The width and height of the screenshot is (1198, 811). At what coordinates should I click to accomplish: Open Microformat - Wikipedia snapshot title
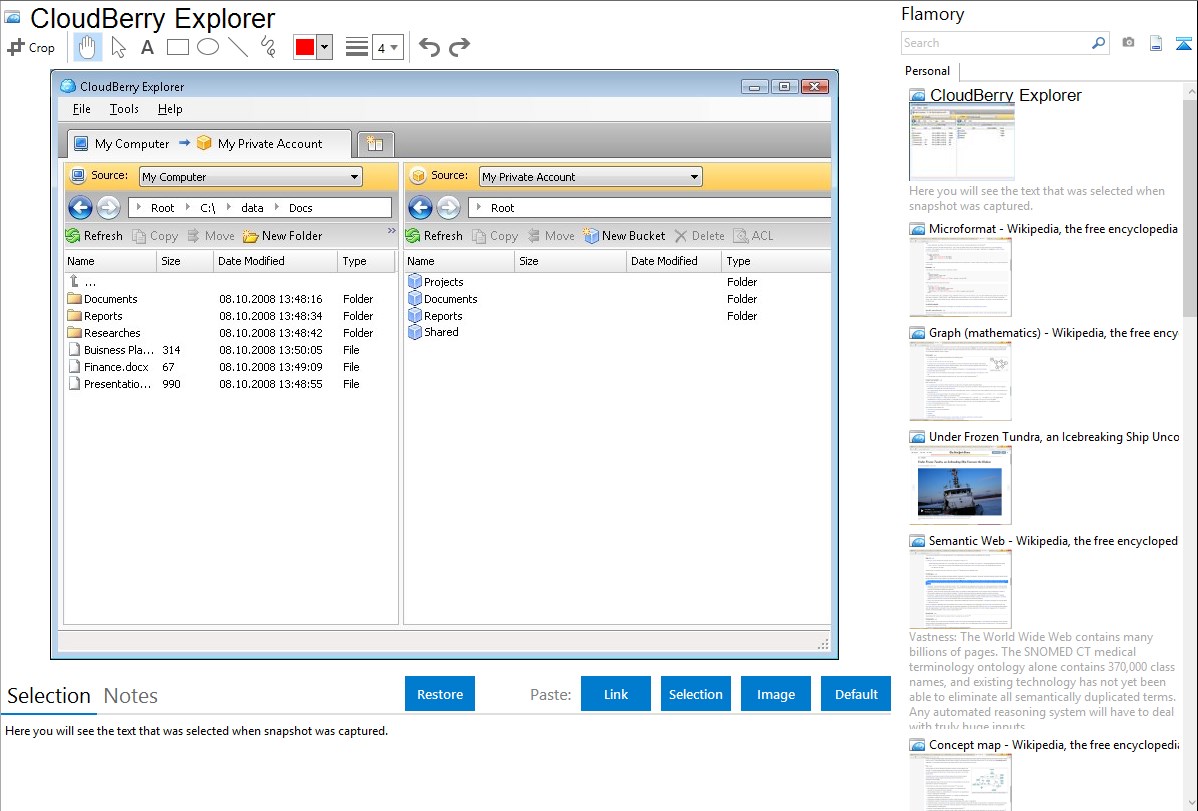(1053, 229)
